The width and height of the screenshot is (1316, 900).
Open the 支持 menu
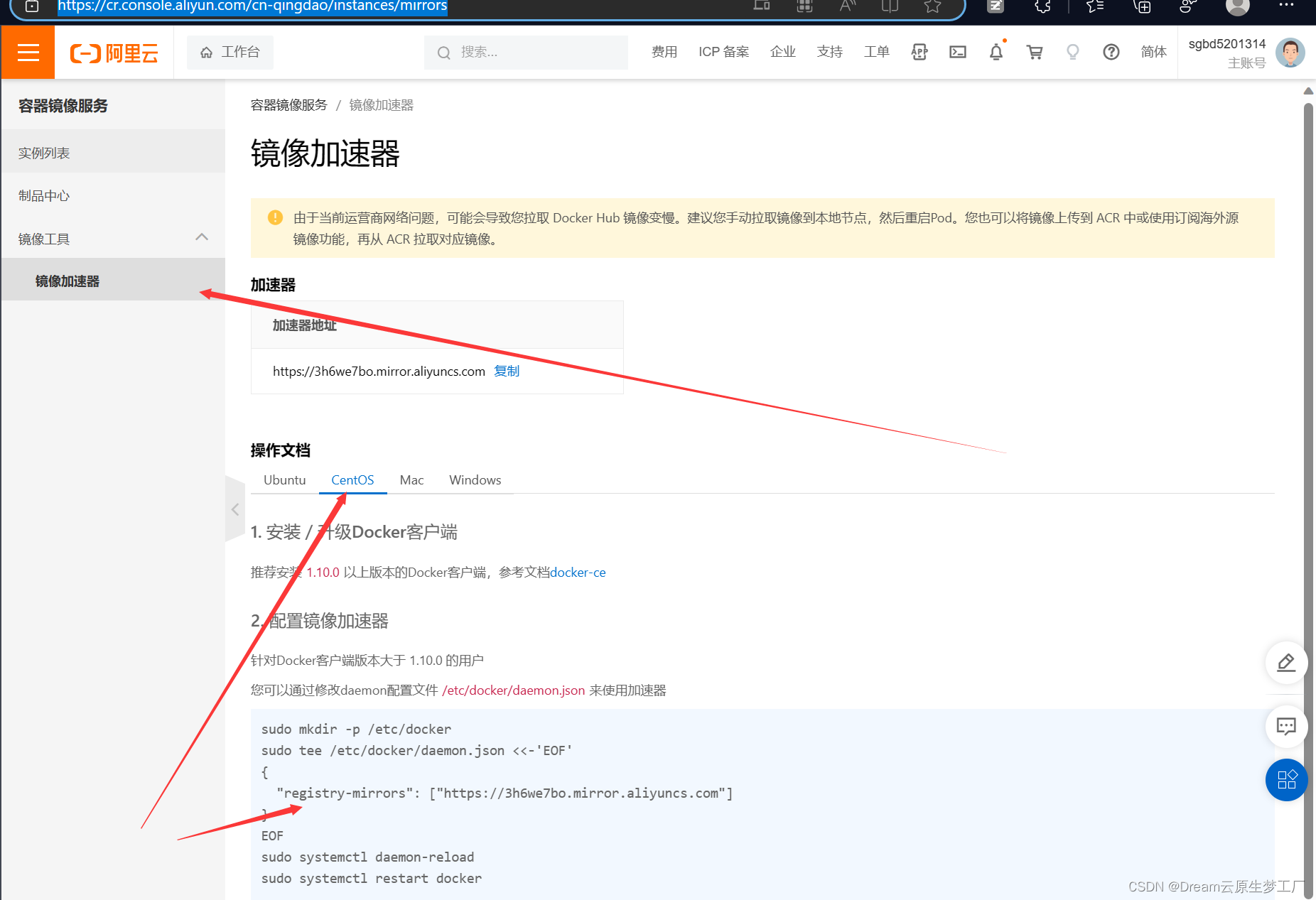(x=830, y=52)
